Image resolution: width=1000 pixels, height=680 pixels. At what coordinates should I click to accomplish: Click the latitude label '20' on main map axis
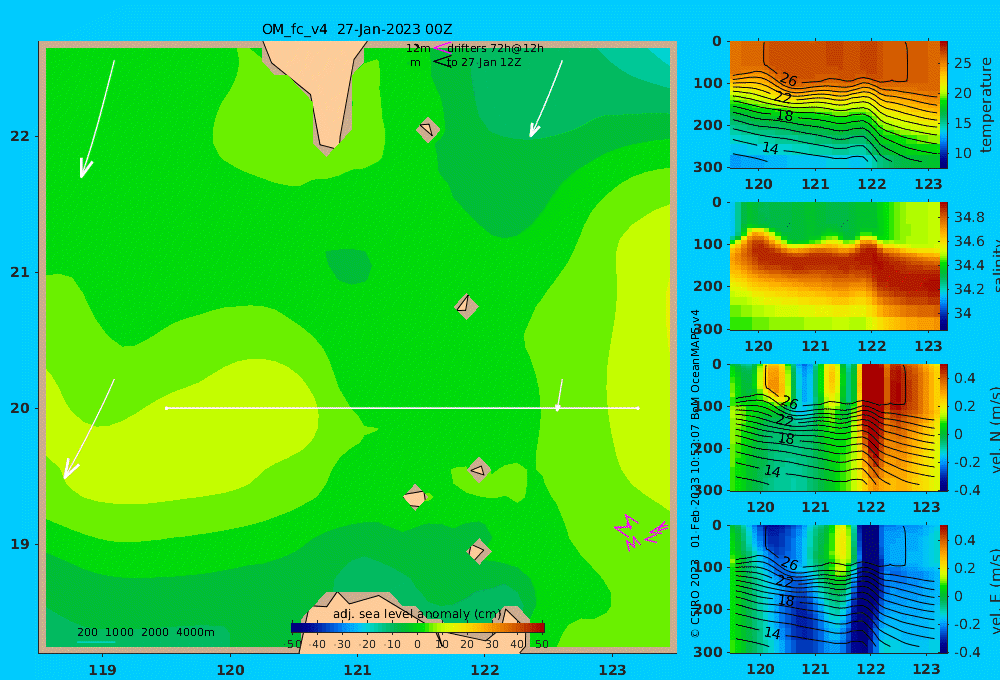[20, 408]
